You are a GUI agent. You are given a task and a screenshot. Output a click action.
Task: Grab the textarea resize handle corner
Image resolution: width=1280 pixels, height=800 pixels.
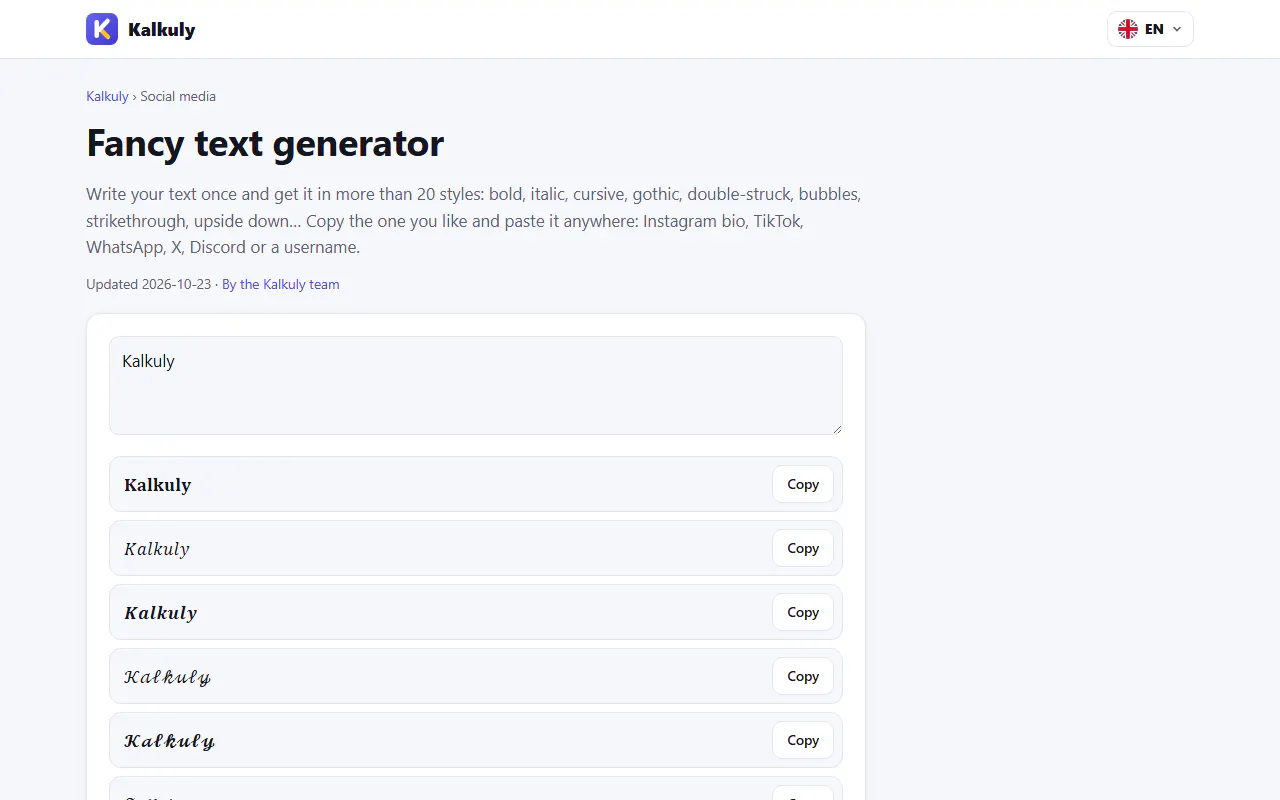(x=836, y=428)
